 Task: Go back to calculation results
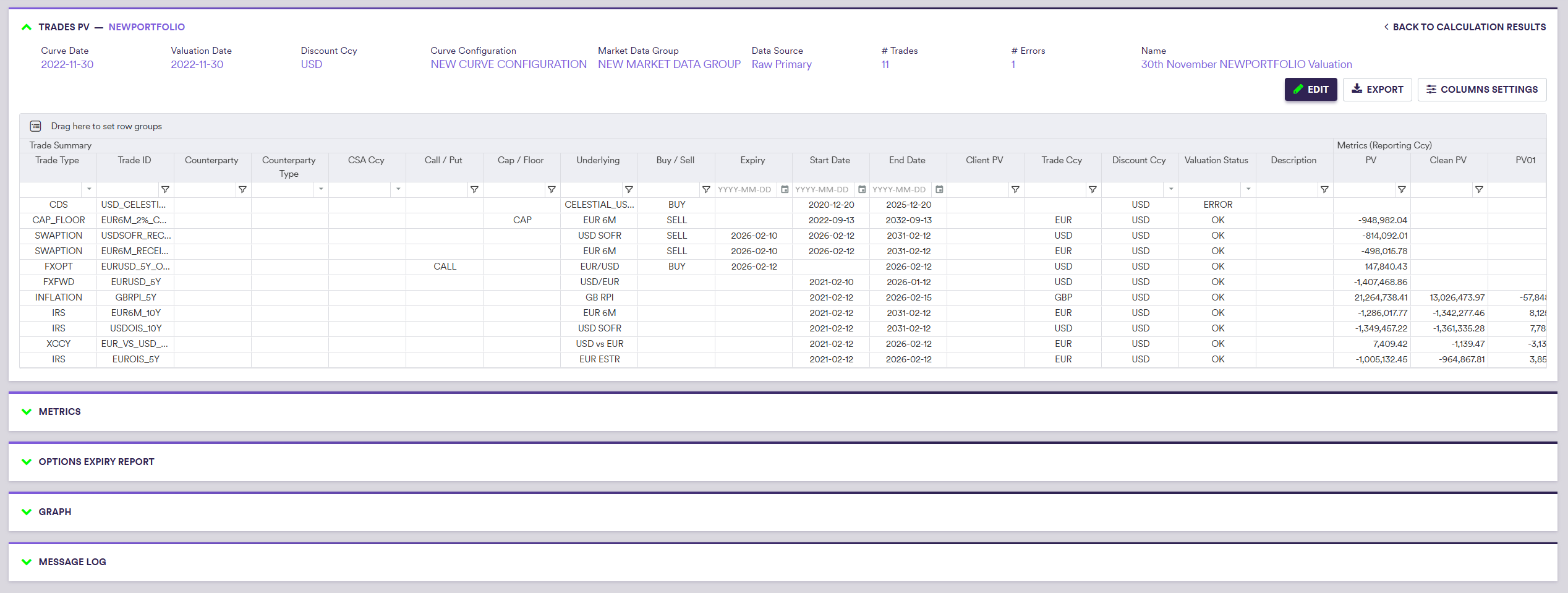pos(1464,27)
